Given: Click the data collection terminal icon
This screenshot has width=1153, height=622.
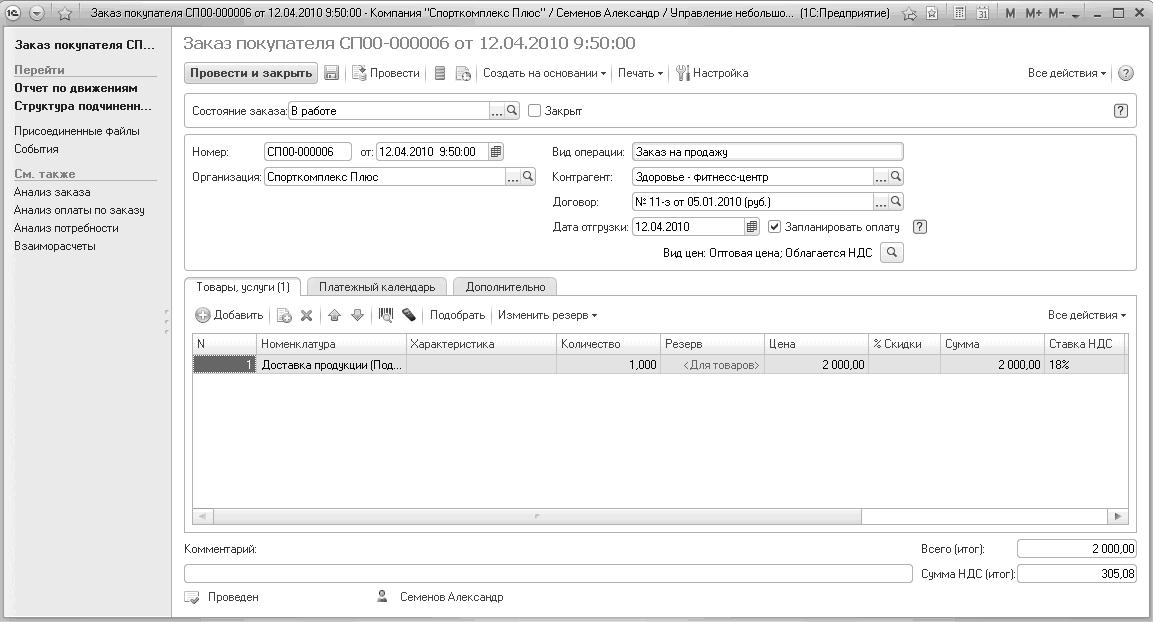Looking at the screenshot, I should click(409, 315).
